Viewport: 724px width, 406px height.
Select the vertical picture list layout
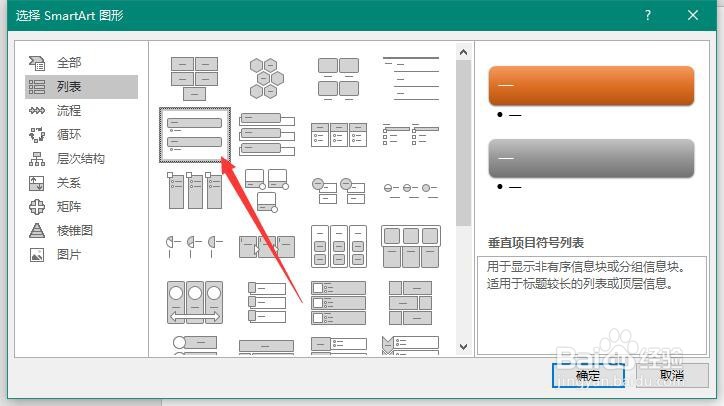tap(338, 302)
